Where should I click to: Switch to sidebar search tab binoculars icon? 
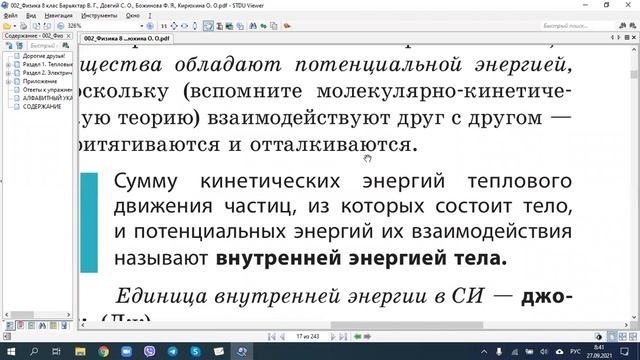point(42,325)
